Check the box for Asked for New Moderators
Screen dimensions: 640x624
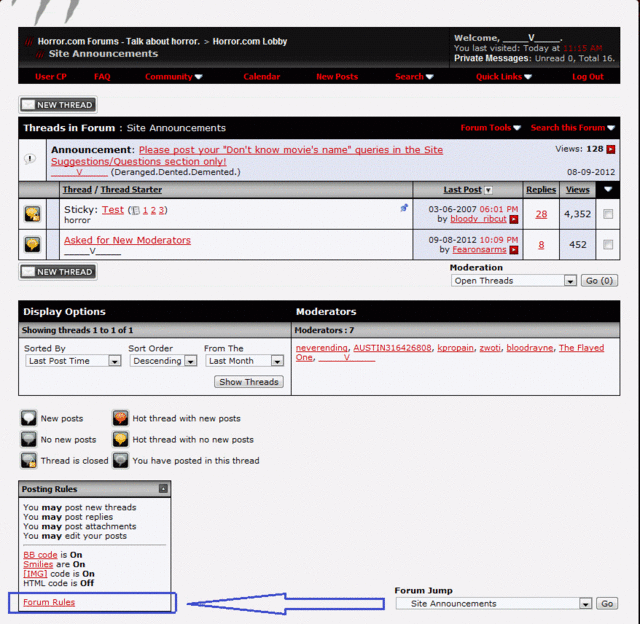[x=608, y=244]
